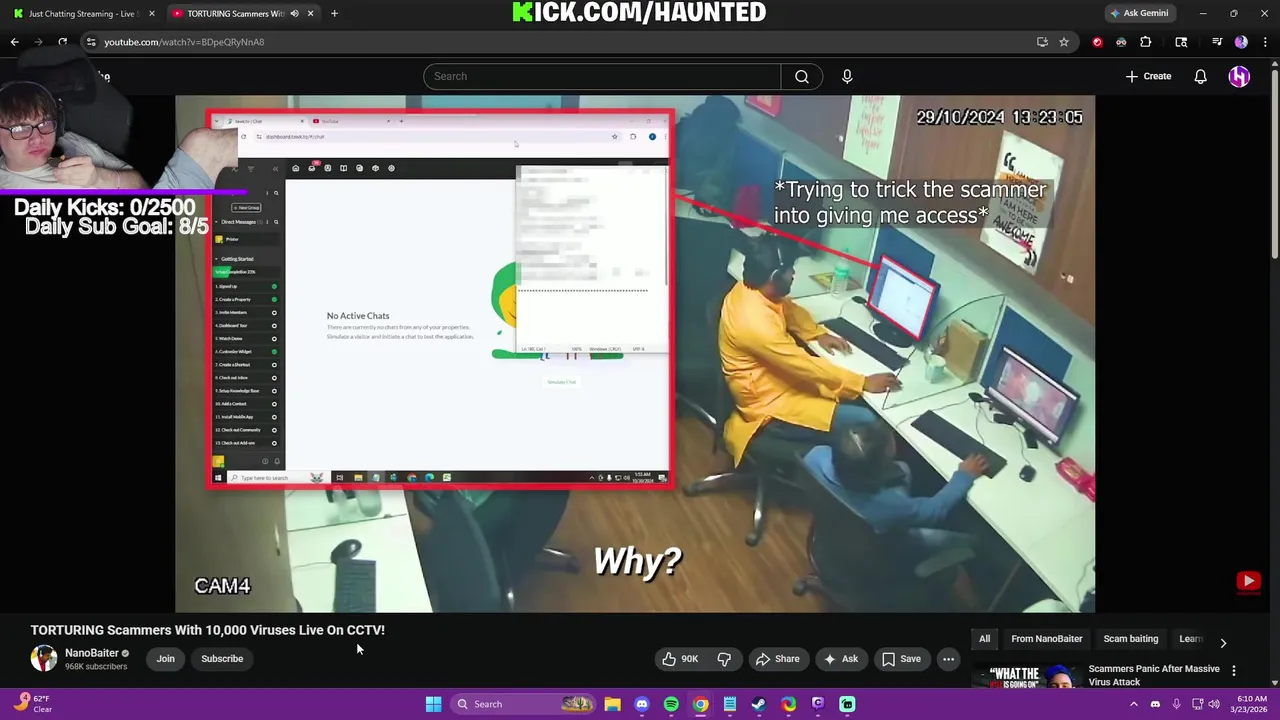Open volume control in system tray
Image resolution: width=1280 pixels, height=720 pixels.
(1215, 704)
